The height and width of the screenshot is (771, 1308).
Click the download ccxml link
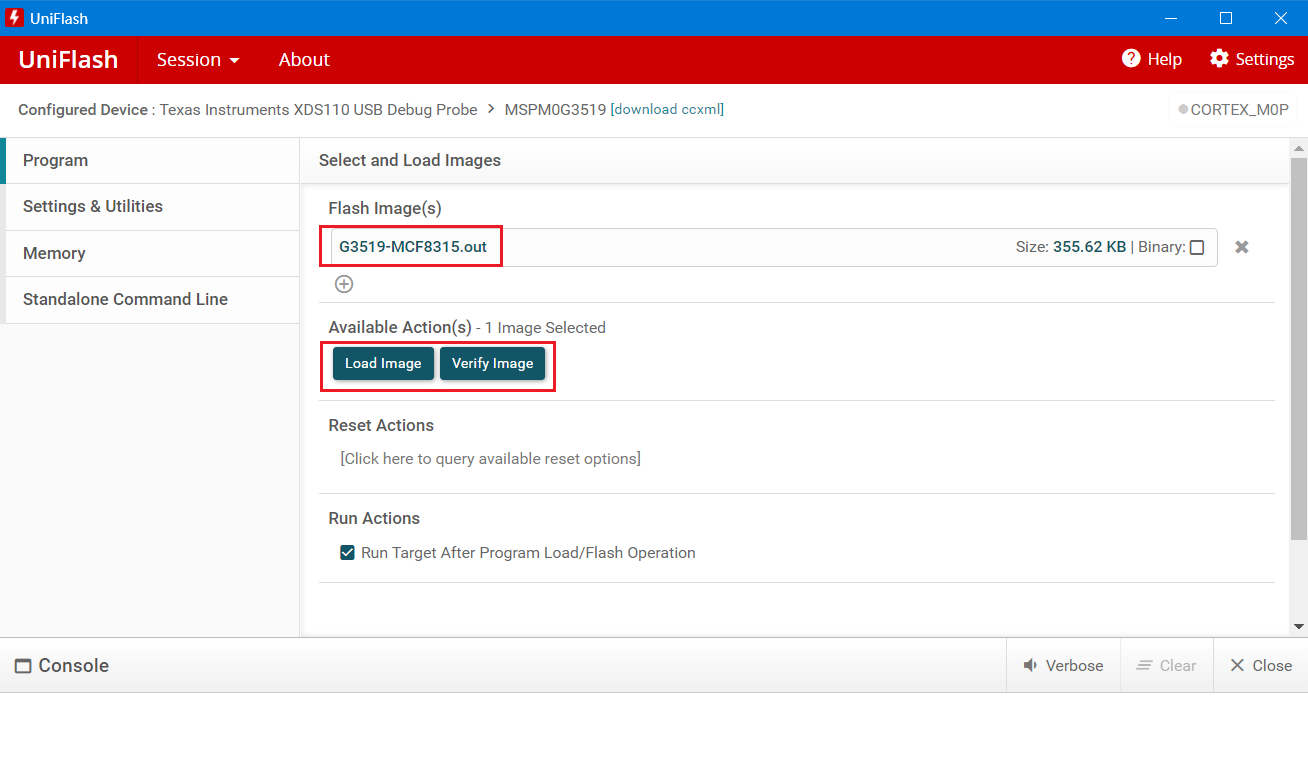[x=667, y=109]
